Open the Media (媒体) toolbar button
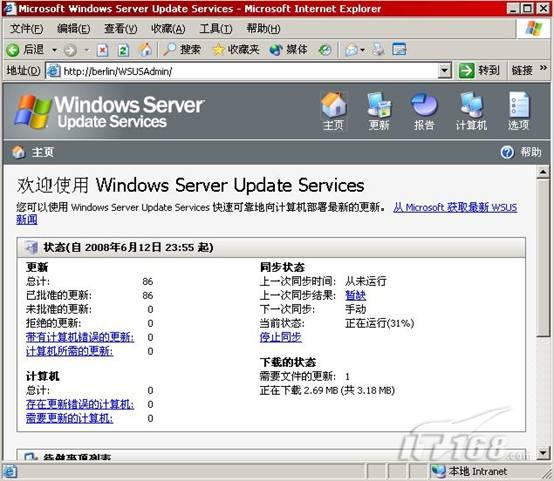Viewport: 554px width, 481px height. pos(288,49)
